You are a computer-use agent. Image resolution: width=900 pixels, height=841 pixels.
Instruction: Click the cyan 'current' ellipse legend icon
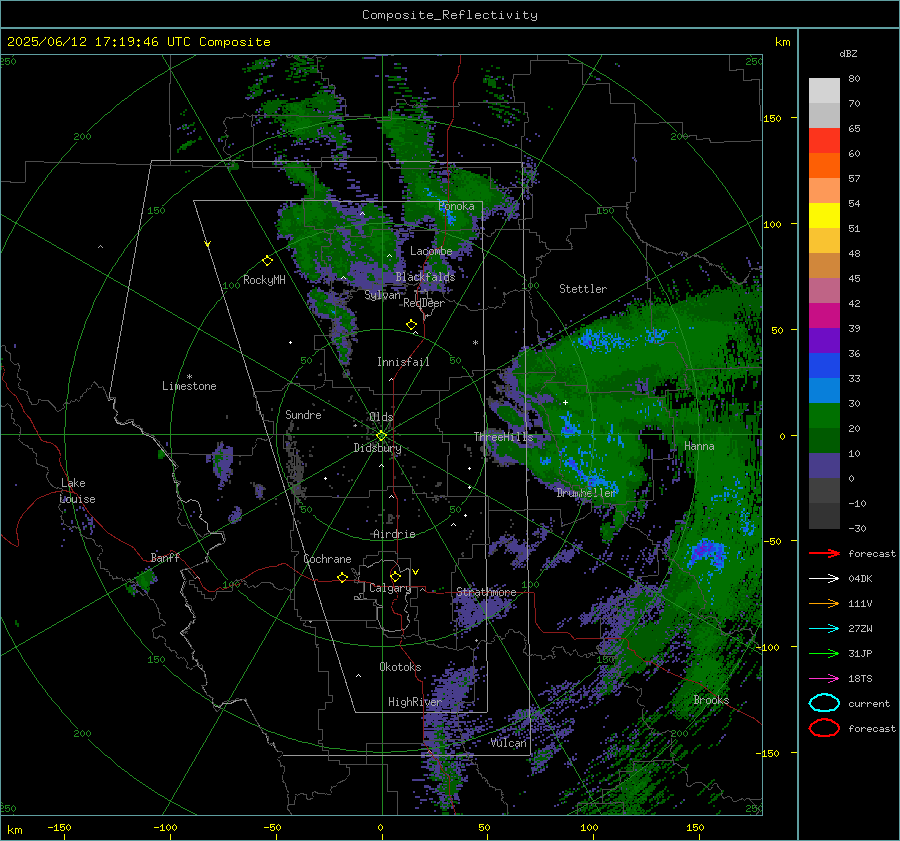pyautogui.click(x=824, y=703)
